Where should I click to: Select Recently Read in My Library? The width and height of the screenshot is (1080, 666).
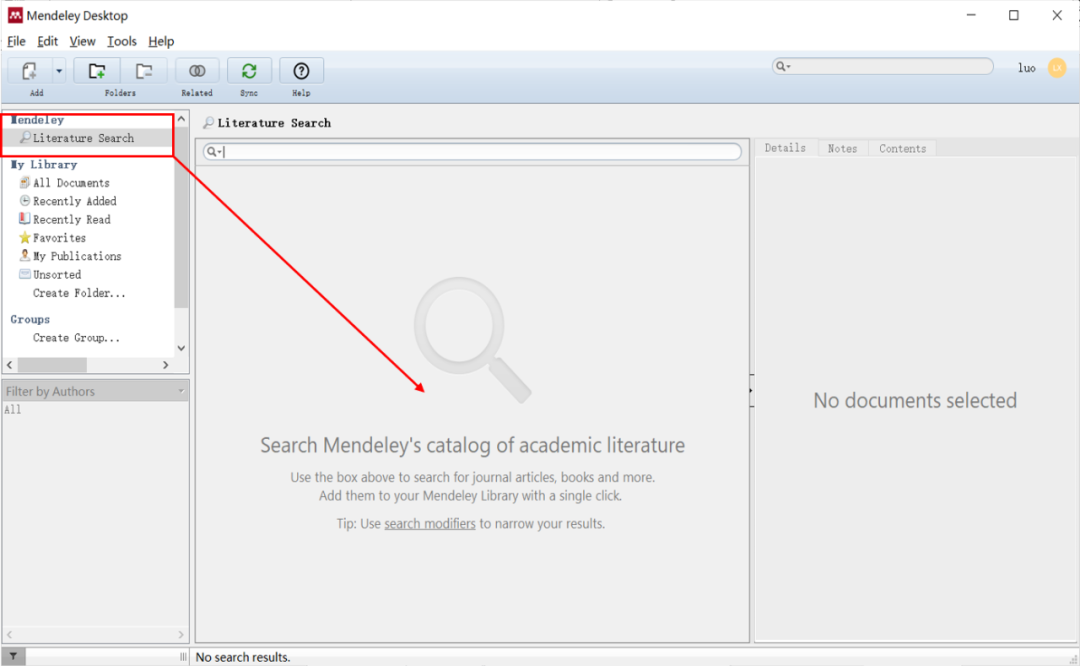[72, 220]
